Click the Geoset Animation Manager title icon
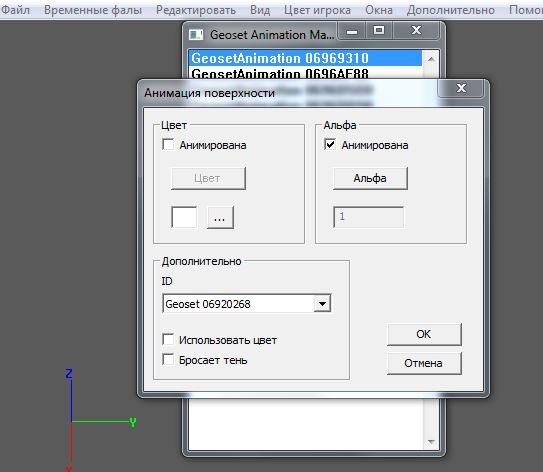 [x=196, y=34]
